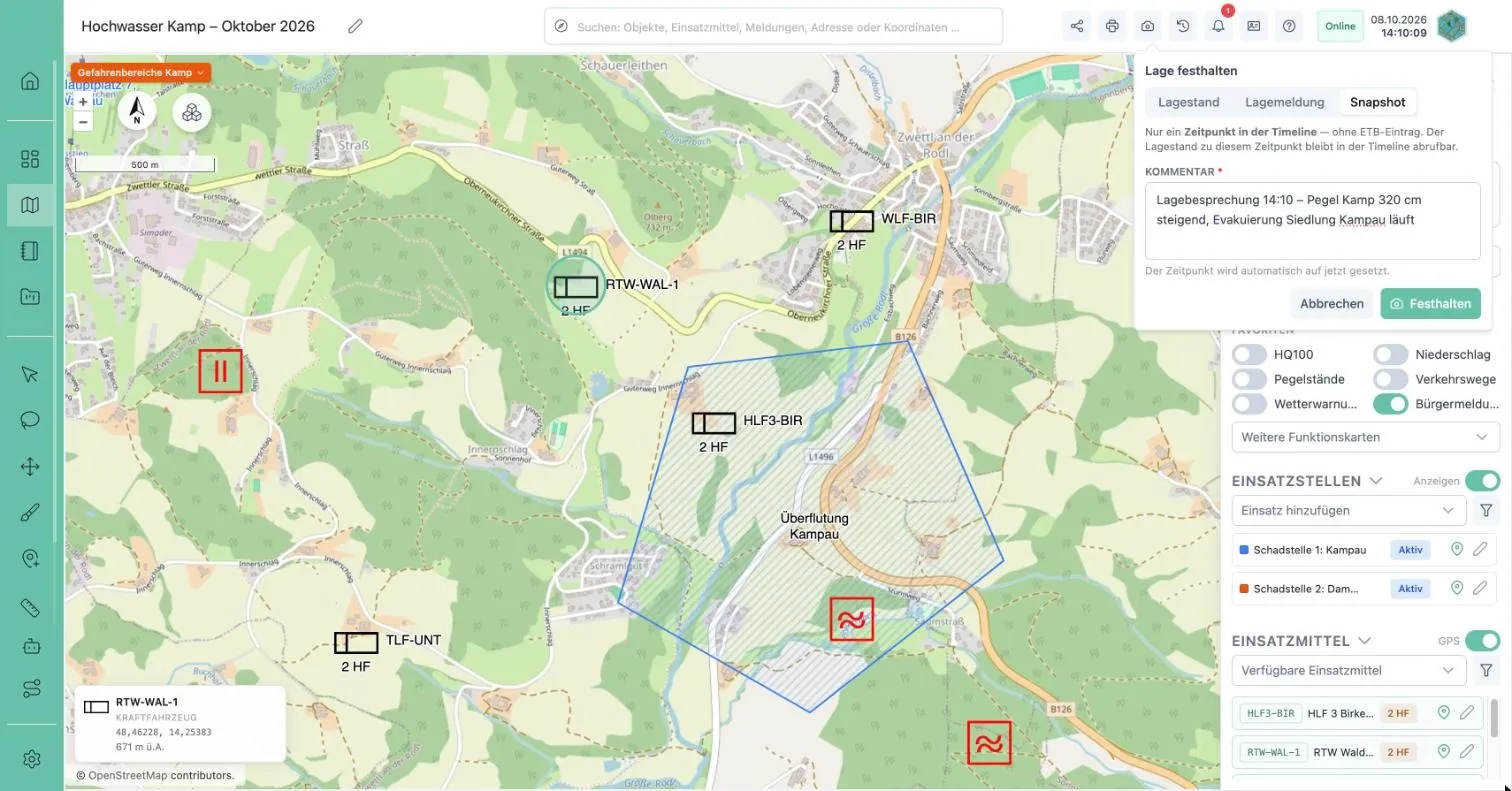The height and width of the screenshot is (791, 1512).
Task: Activate the move arrows tool
Action: [x=30, y=466]
